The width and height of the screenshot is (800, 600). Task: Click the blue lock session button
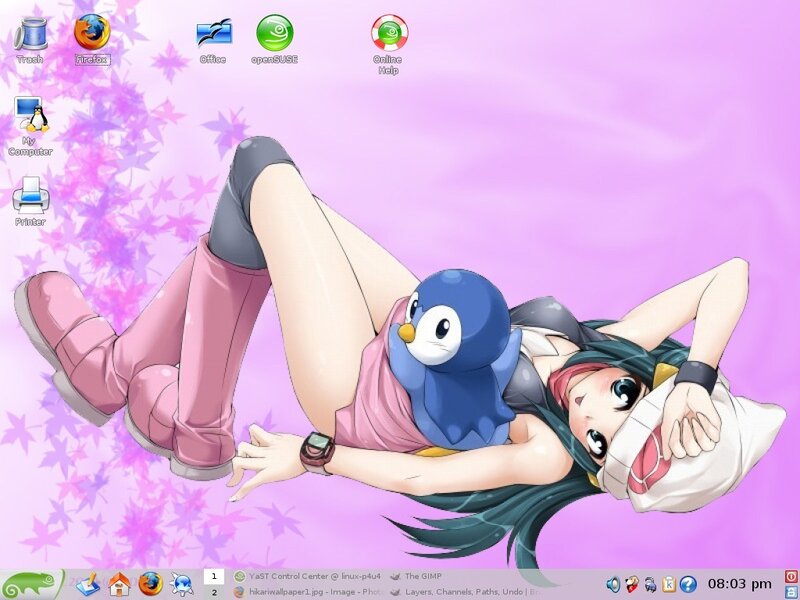[x=791, y=592]
